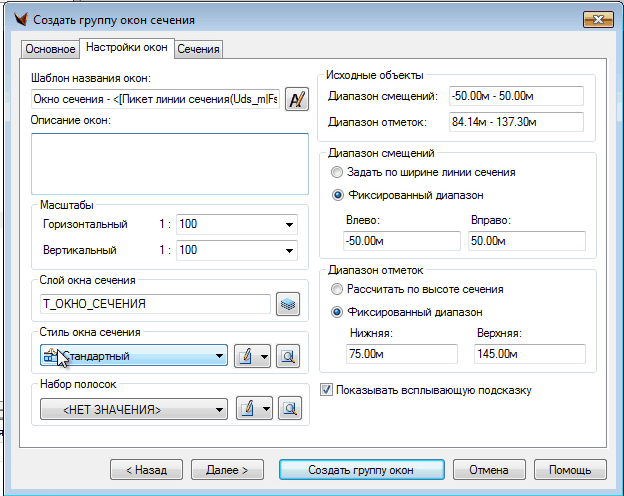Expand the Горизонтальный scale dropdown
The width and height of the screenshot is (624, 496).
click(289, 225)
